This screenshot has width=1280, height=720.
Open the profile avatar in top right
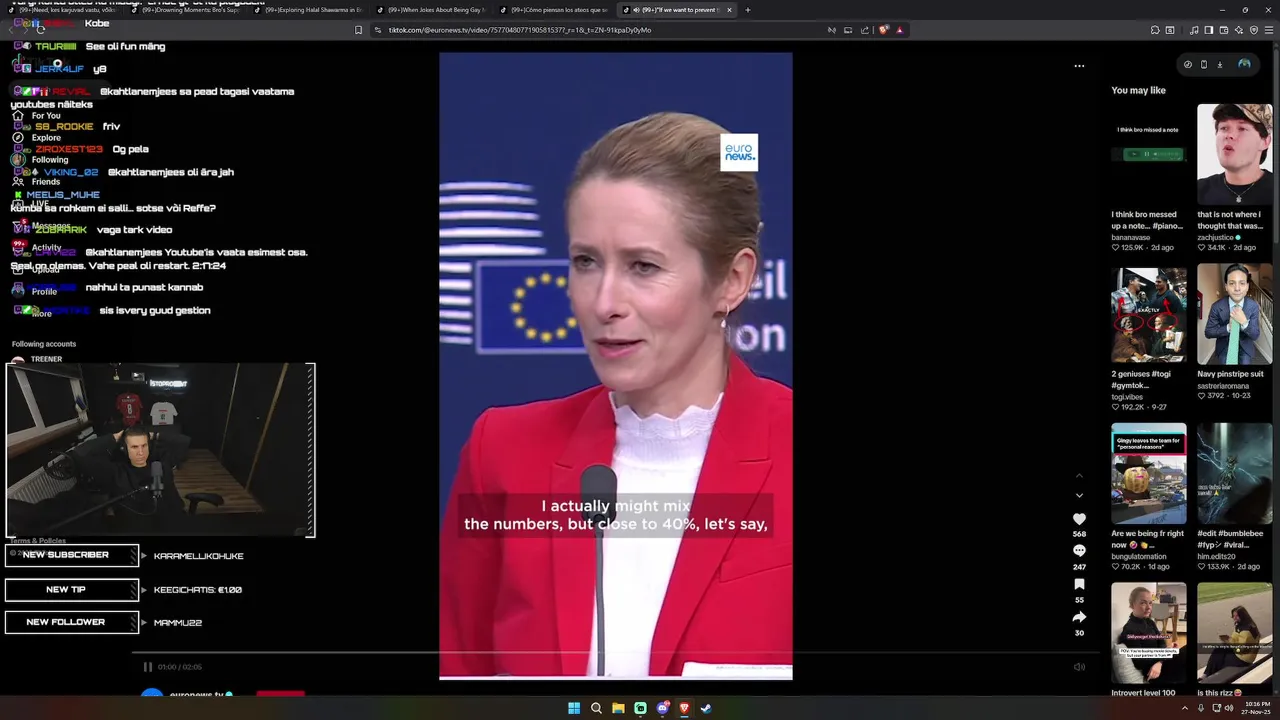click(x=1244, y=64)
